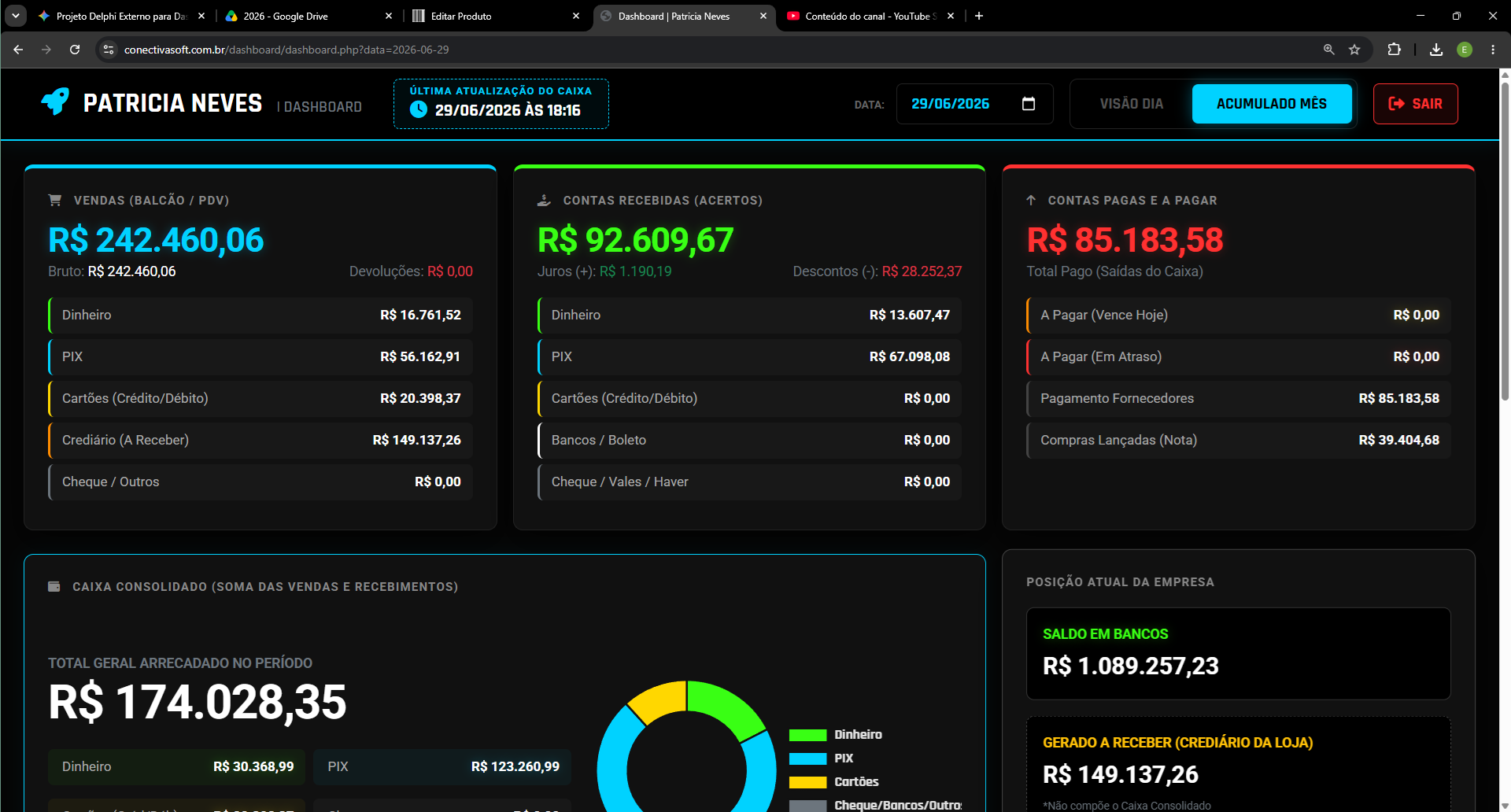Click Vendas Cartões row R$ 20.398,37
The image size is (1511, 812).
[x=260, y=398]
